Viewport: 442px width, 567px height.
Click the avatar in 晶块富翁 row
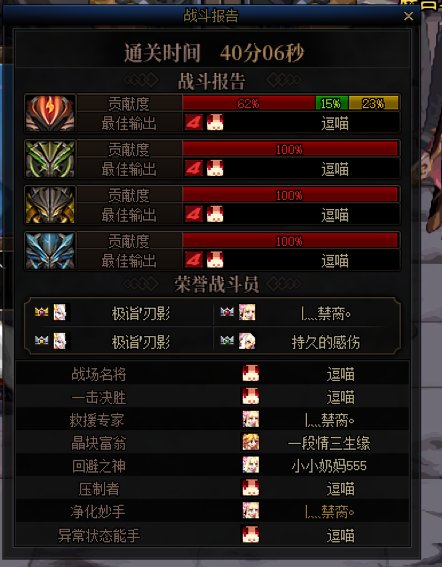click(251, 442)
